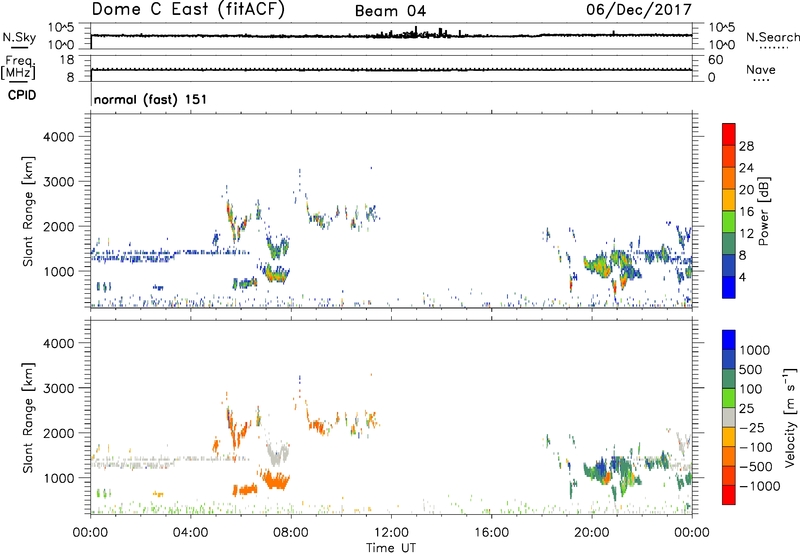Click the 'Power [dB]' axis title
The width and height of the screenshot is (800, 554).
[x=764, y=211]
